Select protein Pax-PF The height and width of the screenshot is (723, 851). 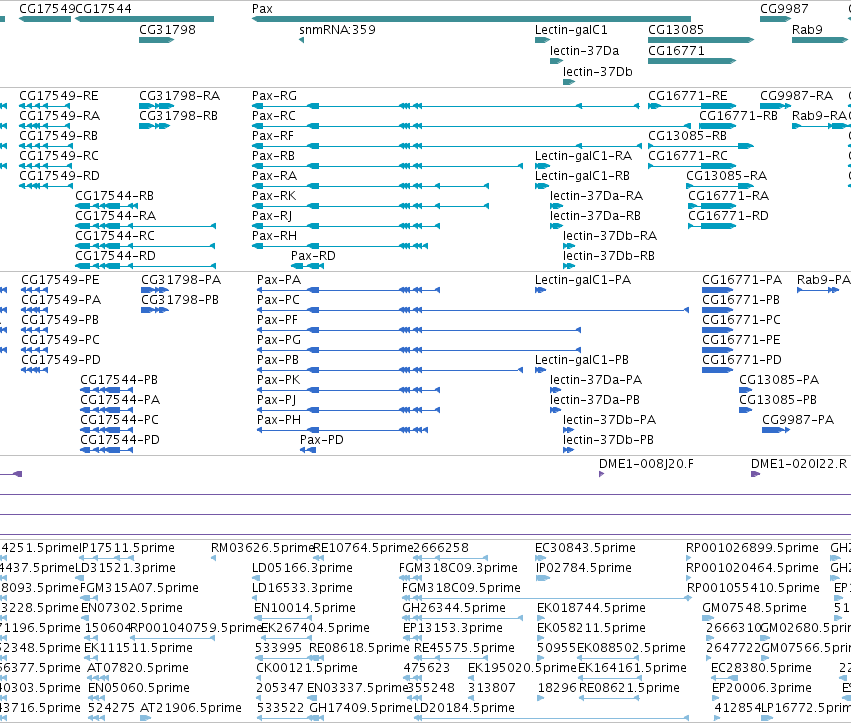(419, 330)
